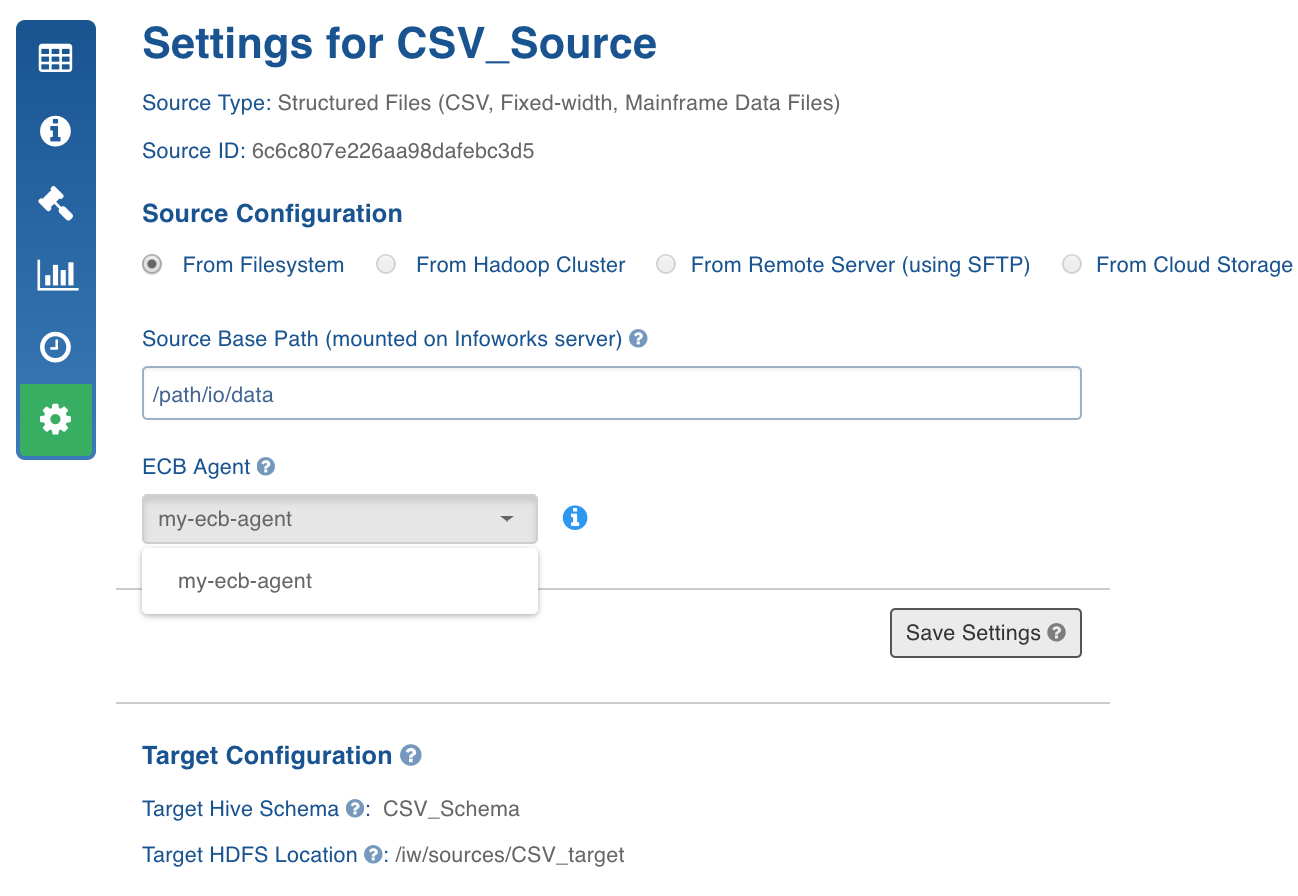Open the clock history sidebar icon
This screenshot has width=1298, height=896.
point(55,347)
